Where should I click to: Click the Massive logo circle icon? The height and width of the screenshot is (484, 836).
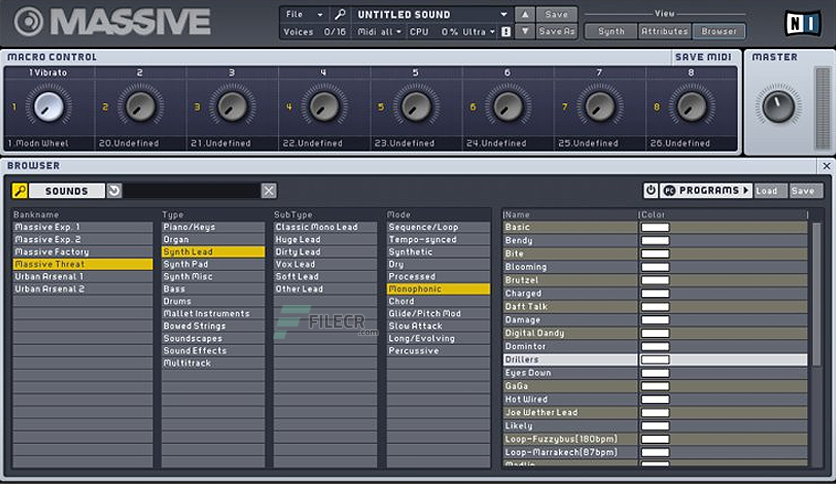coord(28,21)
